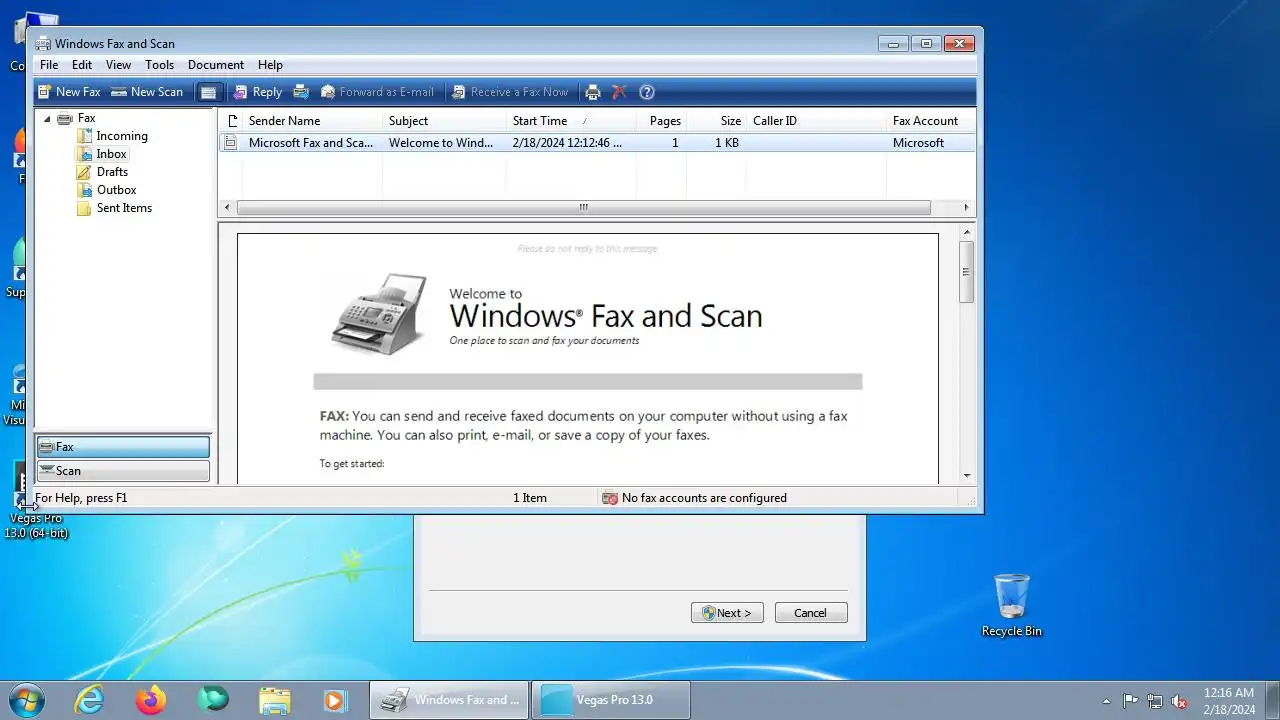Sort by Size column
The image size is (1280, 720).
pos(717,121)
